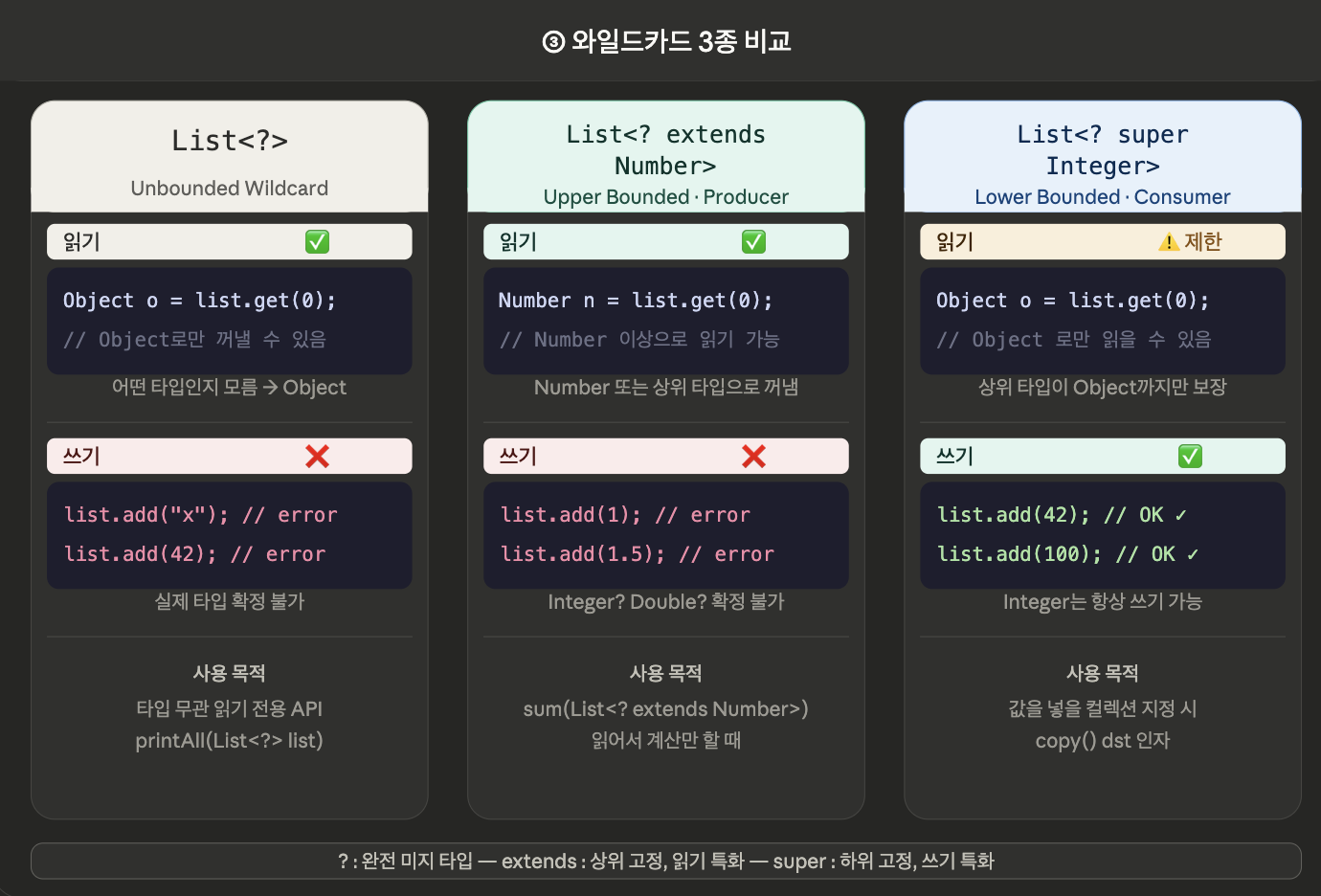Click the red X in List<?> 쓰기 row
Viewport: 1321px width, 896px height.
click(317, 457)
